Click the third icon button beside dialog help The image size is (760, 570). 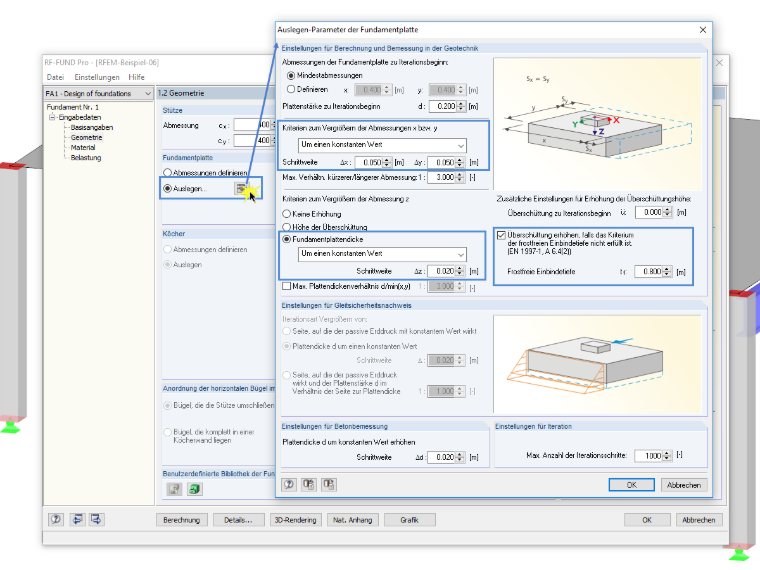tap(329, 484)
